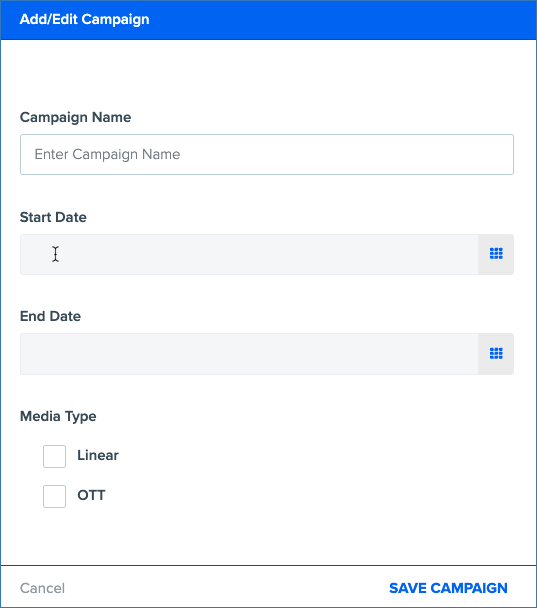
Task: Click the blue dialog header bar
Action: tap(268, 20)
